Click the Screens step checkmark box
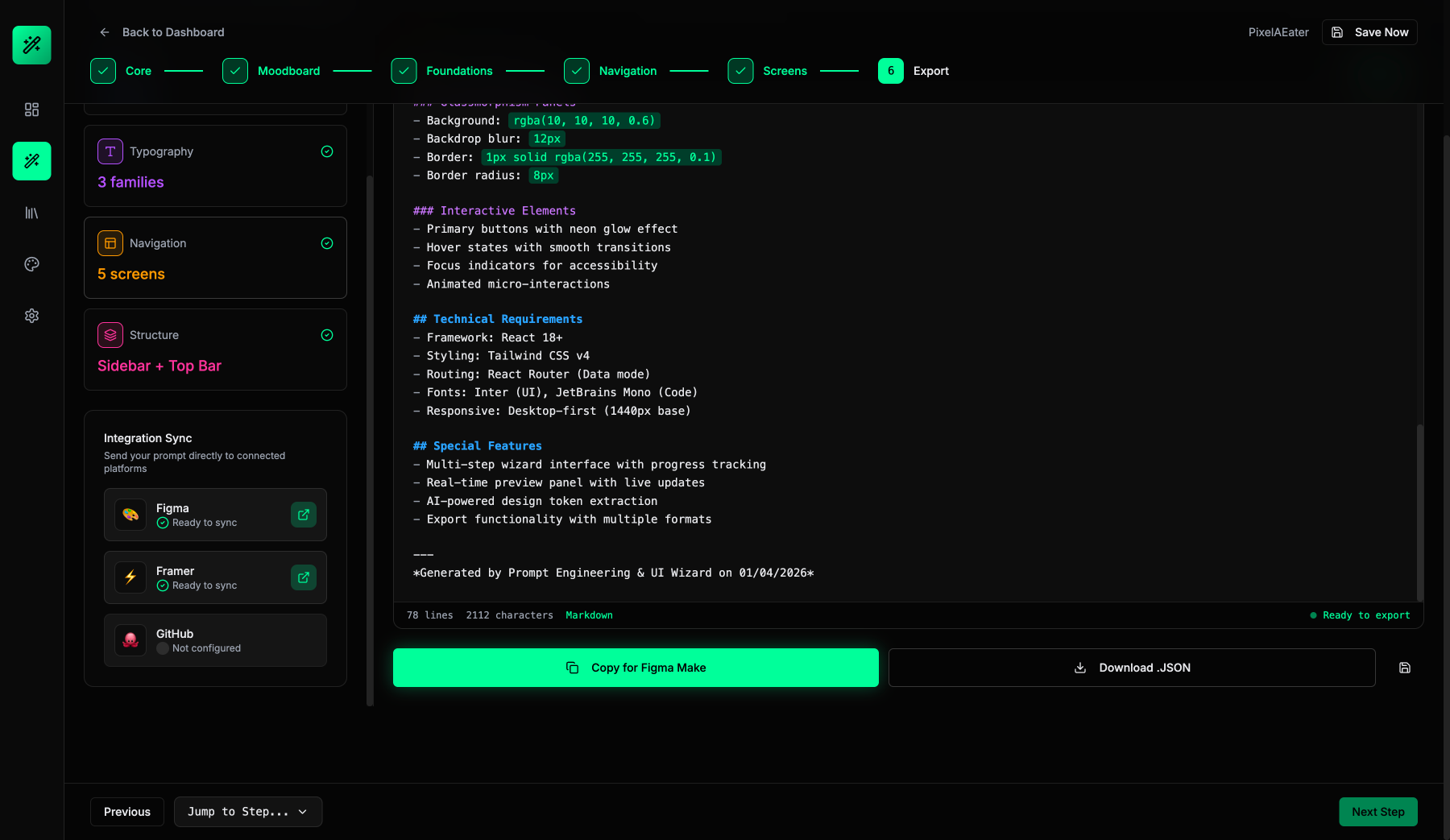1450x840 pixels. tap(740, 71)
